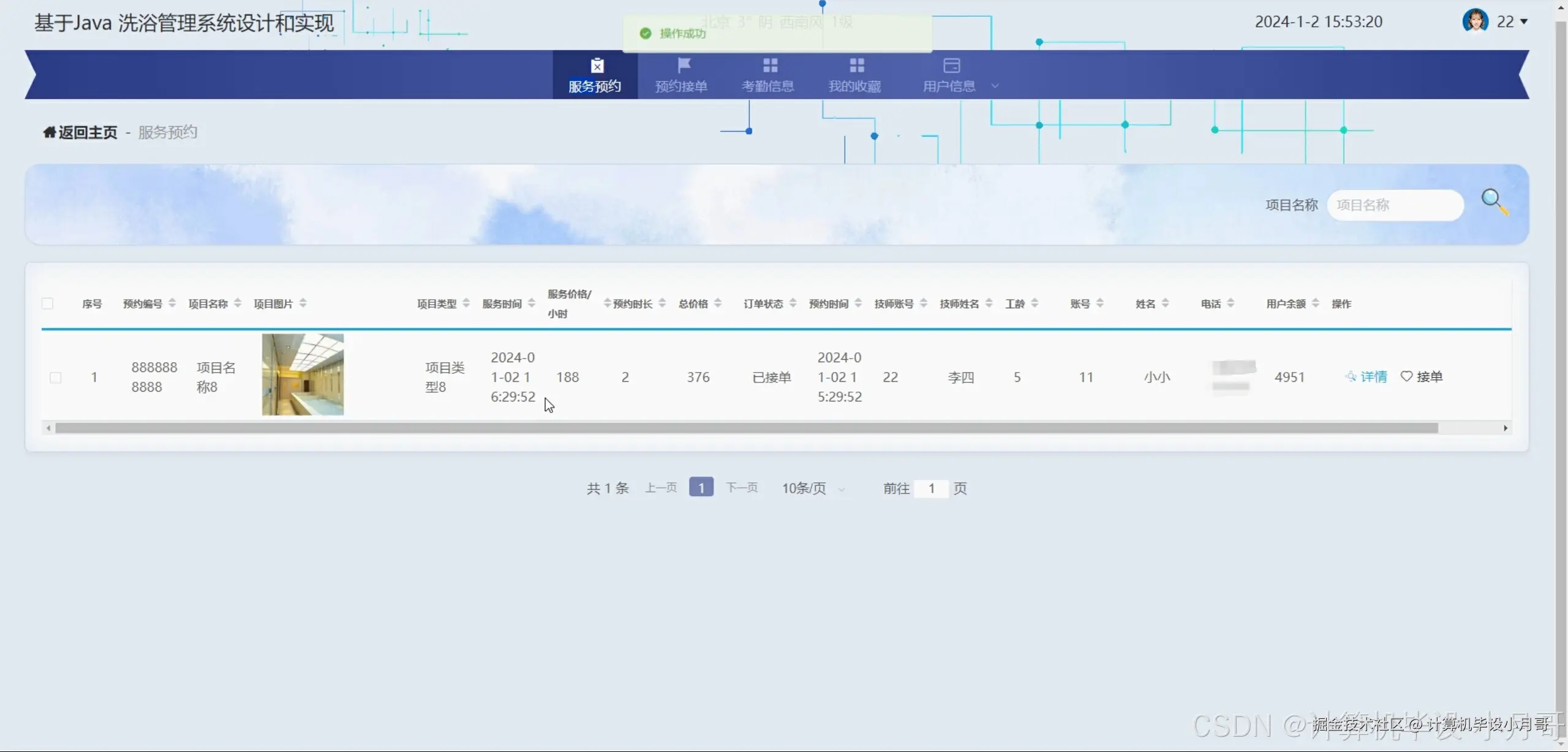Click the user avatar photo top-right

pyautogui.click(x=1476, y=20)
